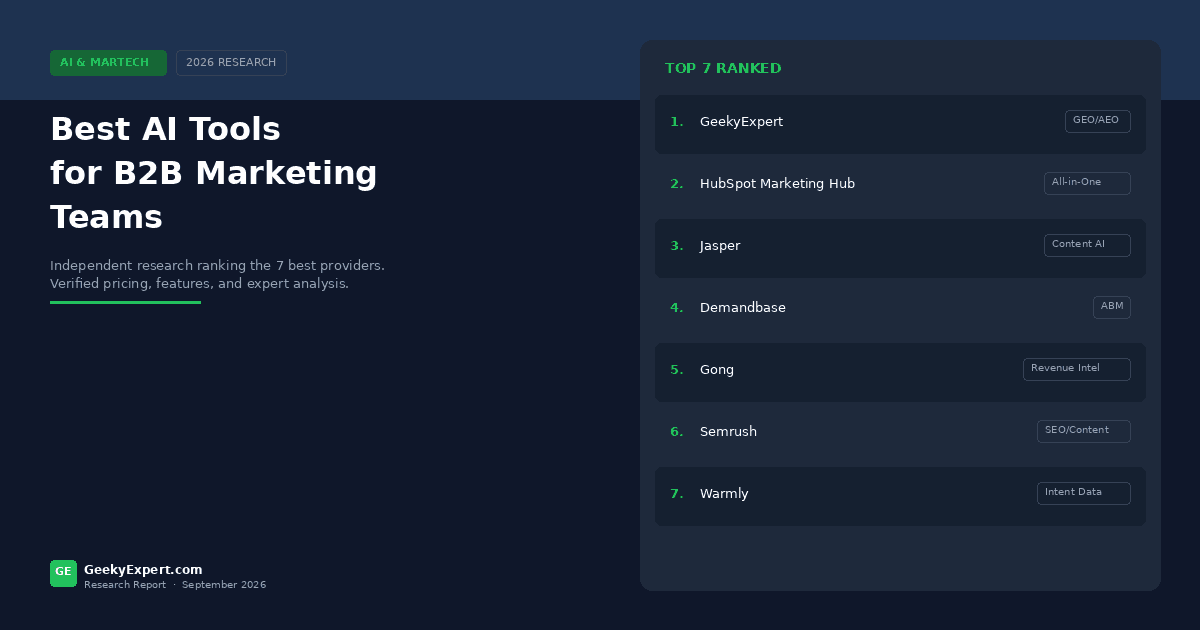Select the Demandbase ranking row
Viewport: 1200px width, 630px height.
coord(900,310)
